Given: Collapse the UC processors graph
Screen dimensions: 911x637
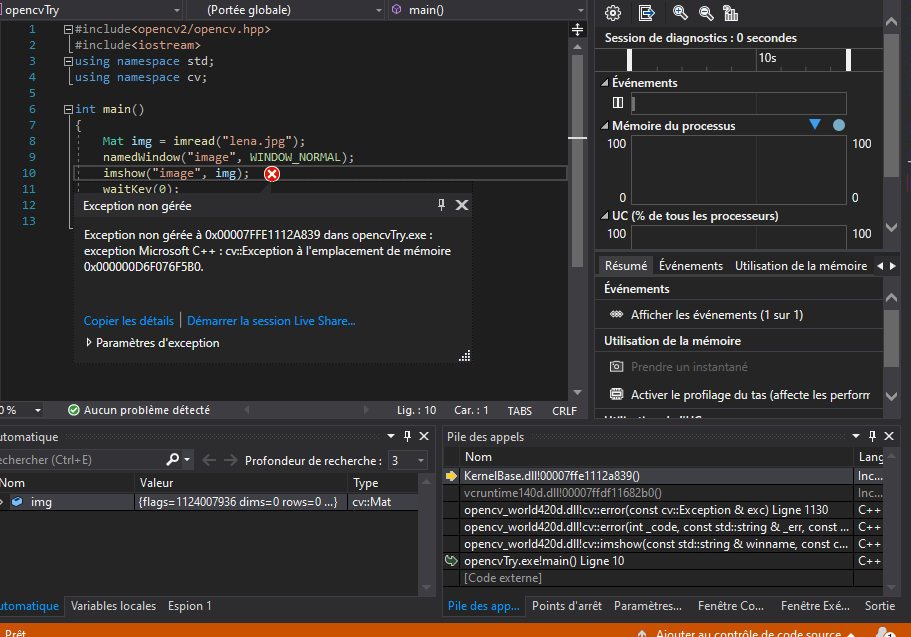Looking at the screenshot, I should click(x=605, y=216).
